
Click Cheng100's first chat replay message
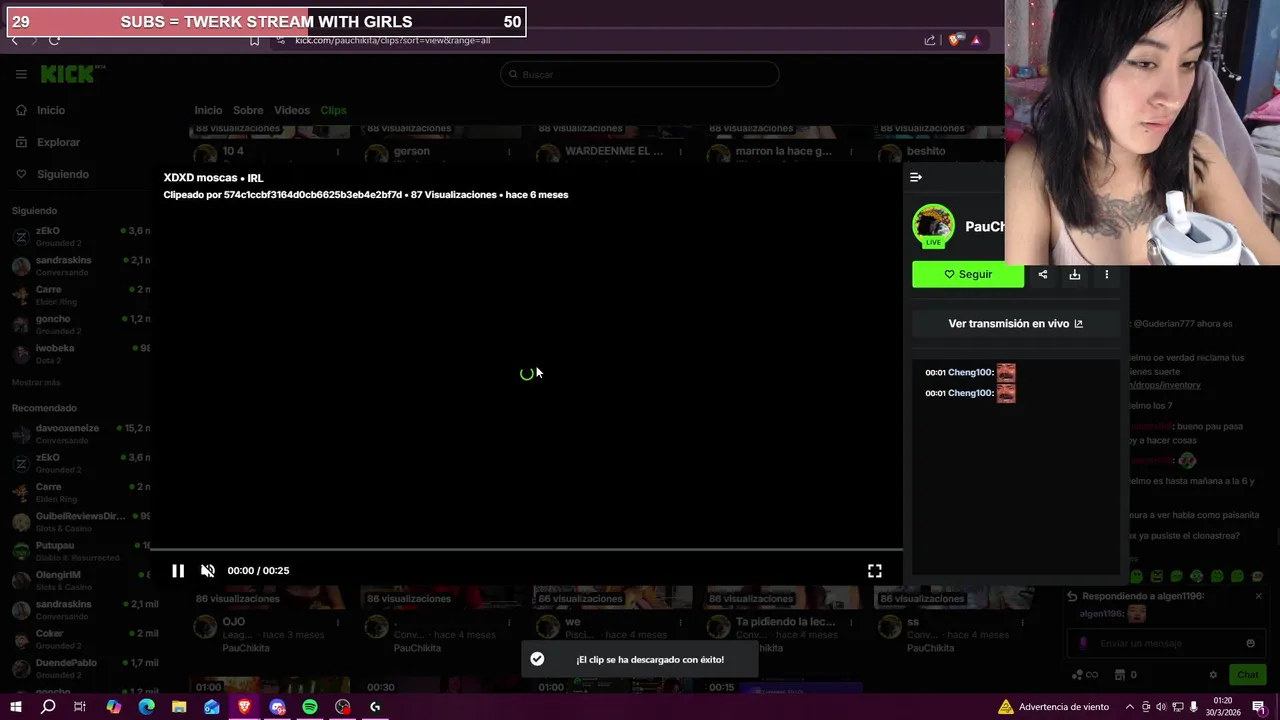[970, 372]
